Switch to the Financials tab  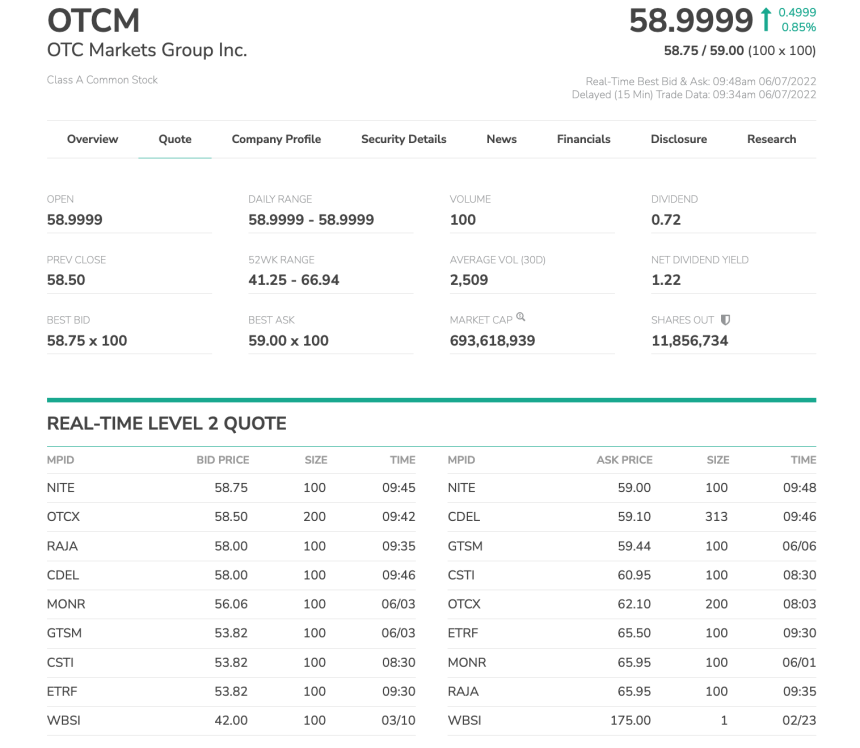pos(583,139)
